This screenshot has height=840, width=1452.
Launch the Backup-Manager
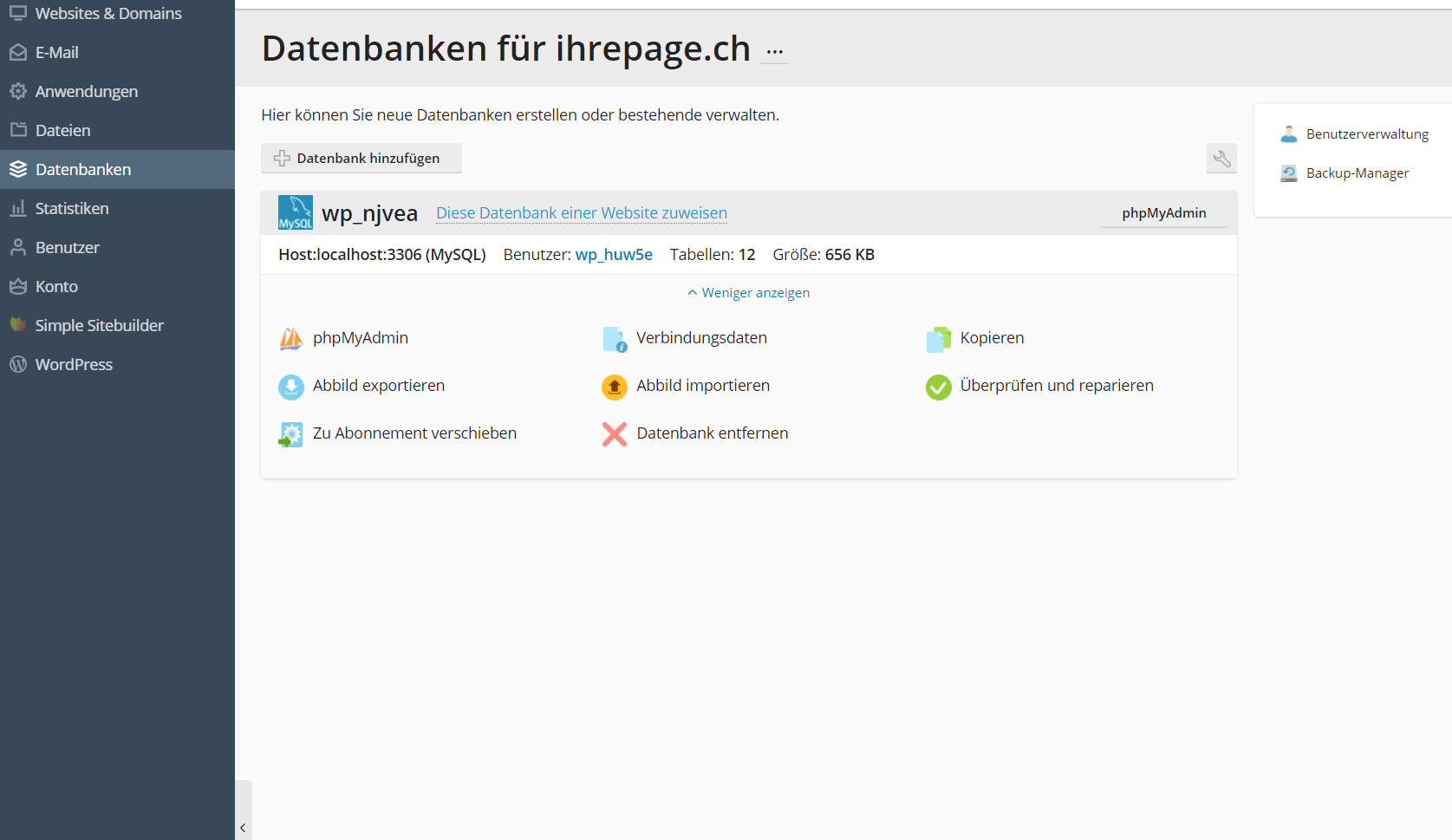click(1357, 173)
